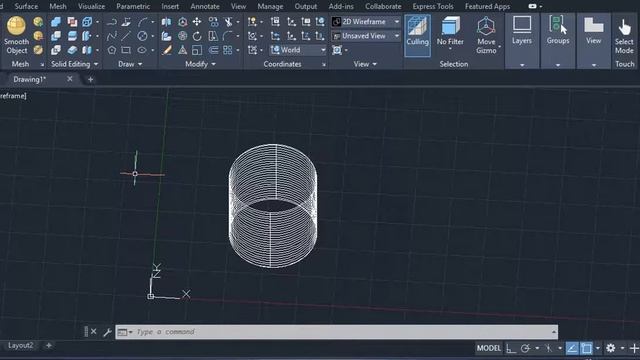Click the Erase tool in Modify panel
Screen dimensions: 640x360
click(167, 50)
